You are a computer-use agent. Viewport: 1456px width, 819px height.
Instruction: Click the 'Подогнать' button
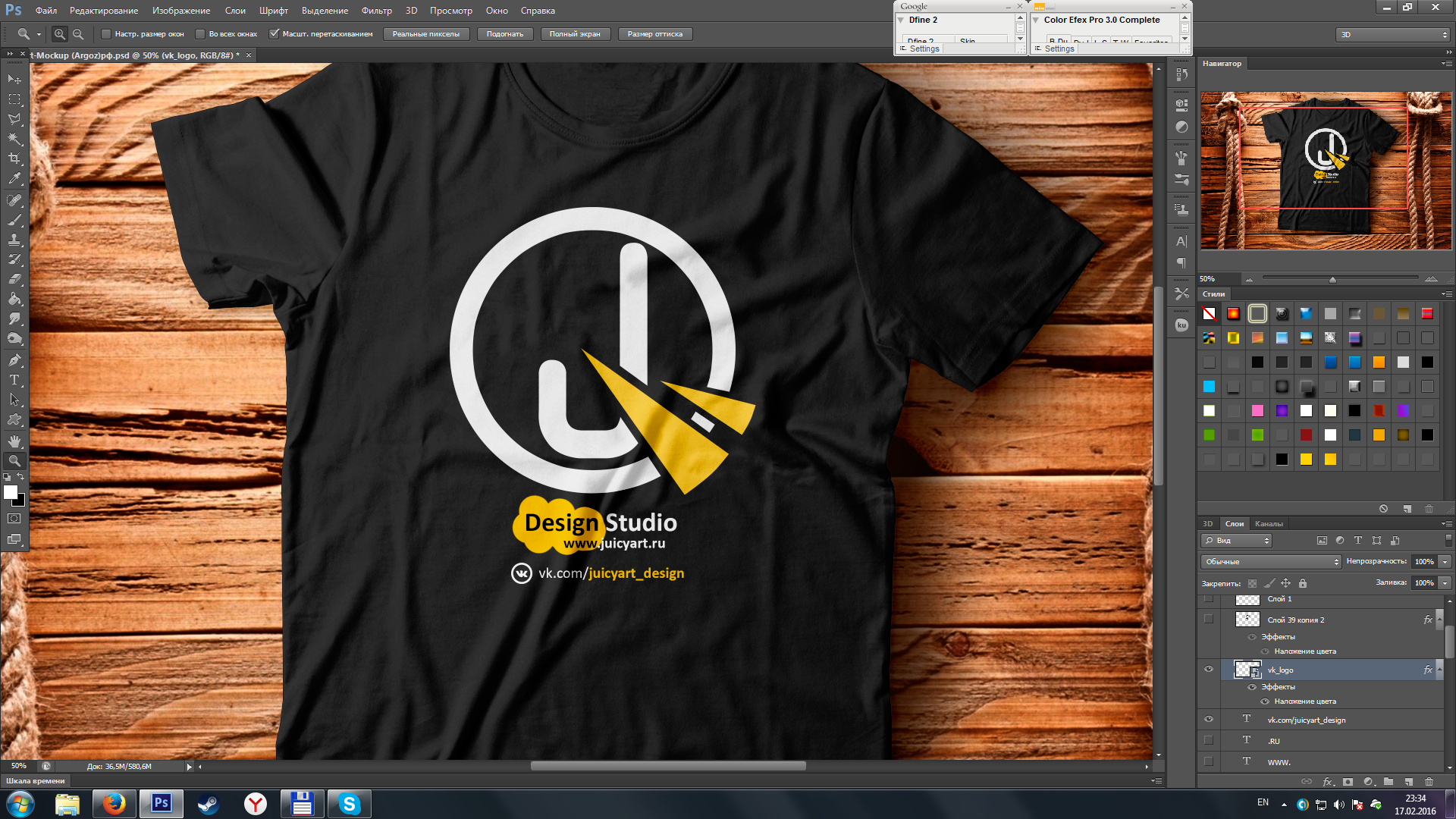[504, 34]
